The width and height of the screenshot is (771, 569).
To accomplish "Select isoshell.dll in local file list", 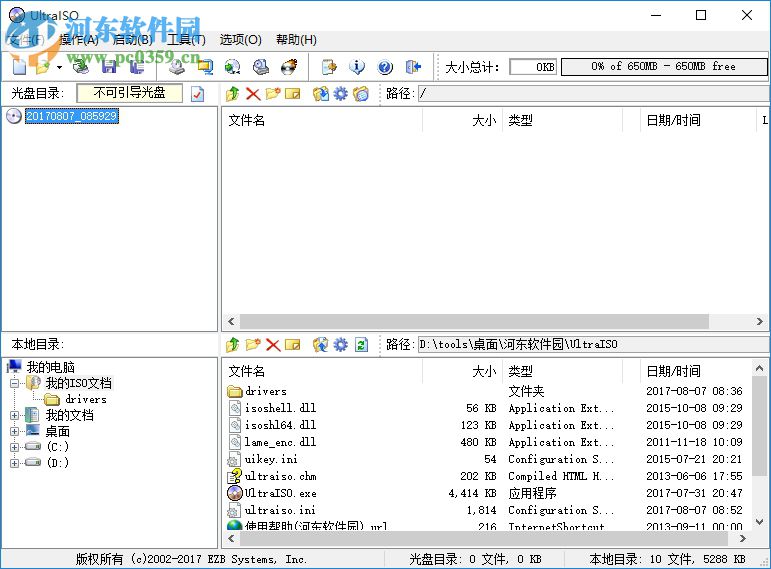I will click(x=486, y=408).
